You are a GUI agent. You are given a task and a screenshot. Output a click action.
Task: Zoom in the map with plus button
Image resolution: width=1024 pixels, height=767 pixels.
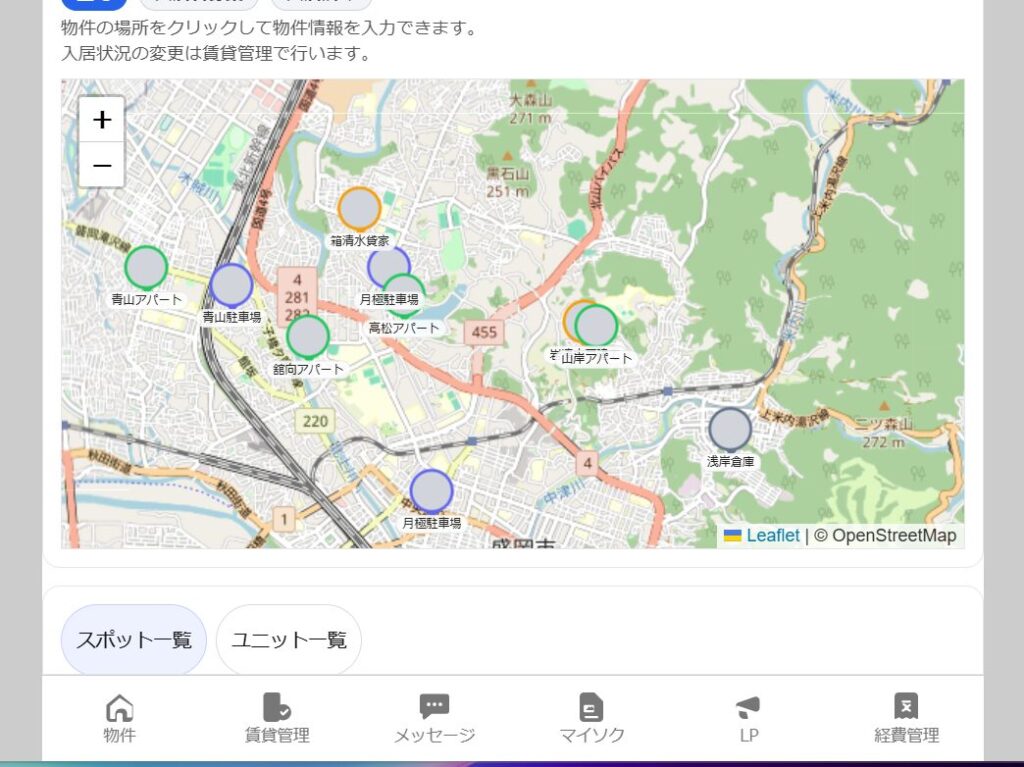pyautogui.click(x=102, y=120)
